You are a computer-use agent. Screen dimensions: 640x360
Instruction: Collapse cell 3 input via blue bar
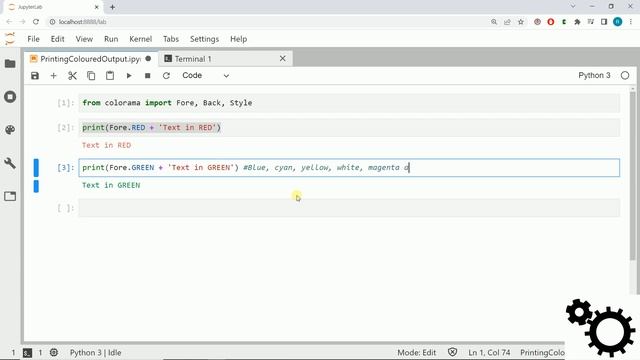(x=36, y=168)
